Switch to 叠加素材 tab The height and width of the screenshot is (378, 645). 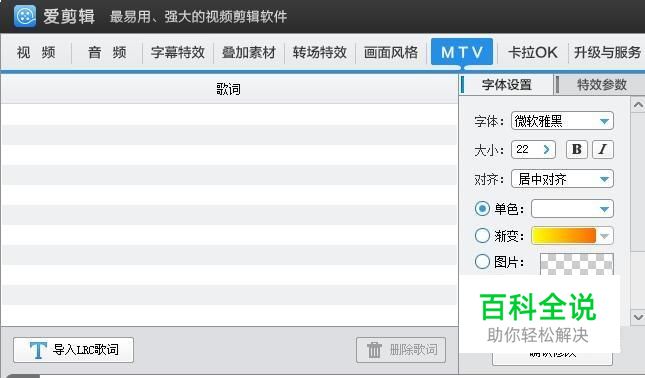click(x=248, y=53)
